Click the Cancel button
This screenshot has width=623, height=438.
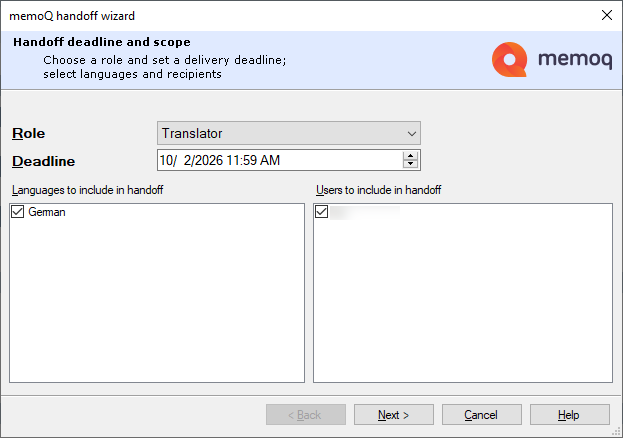click(x=482, y=415)
